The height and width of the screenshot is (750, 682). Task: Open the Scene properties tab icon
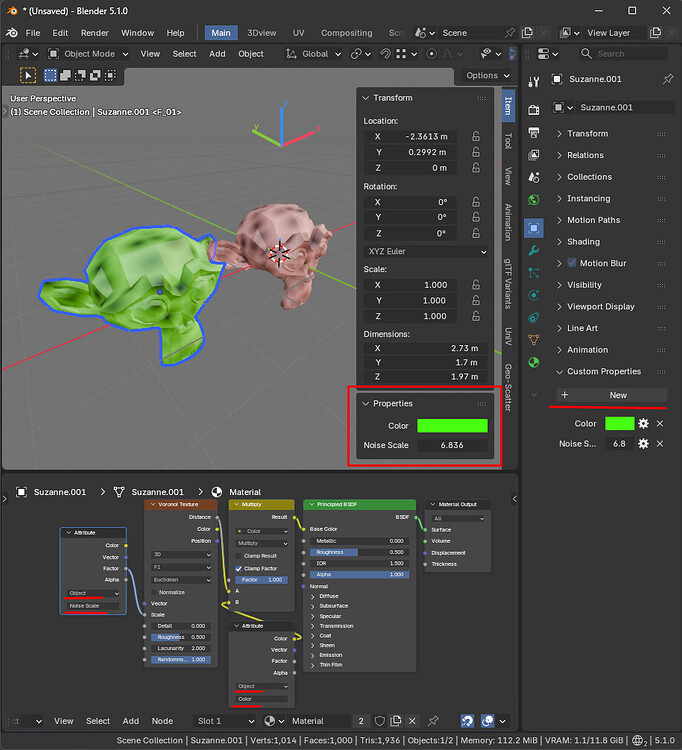click(534, 177)
